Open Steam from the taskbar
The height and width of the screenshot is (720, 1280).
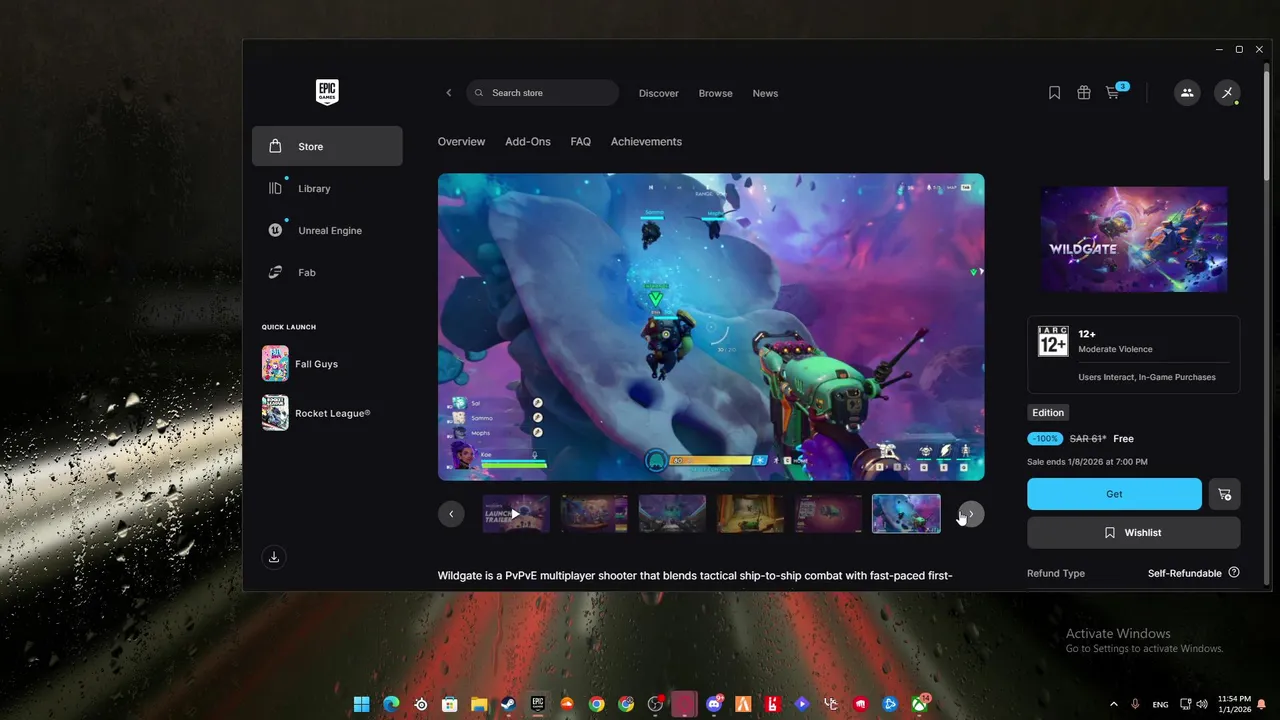point(508,704)
